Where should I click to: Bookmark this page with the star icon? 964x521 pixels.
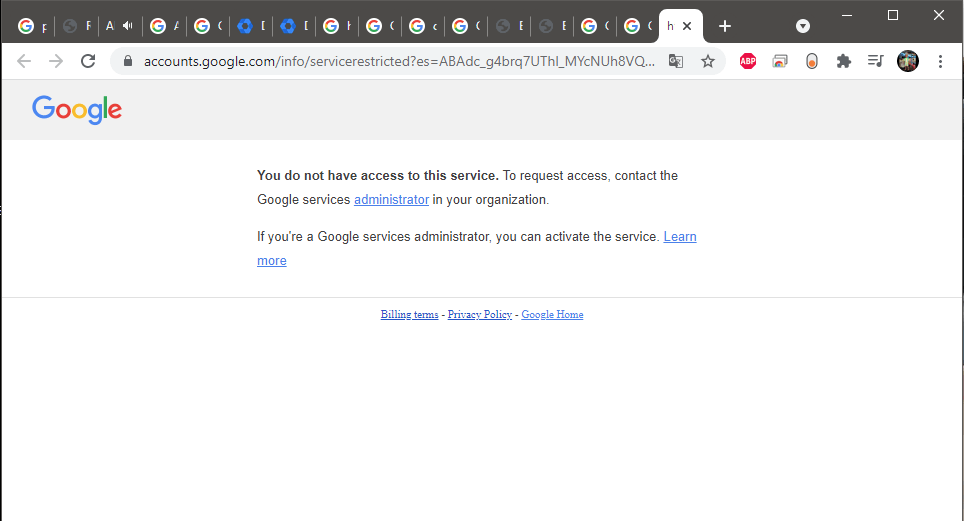tap(708, 61)
